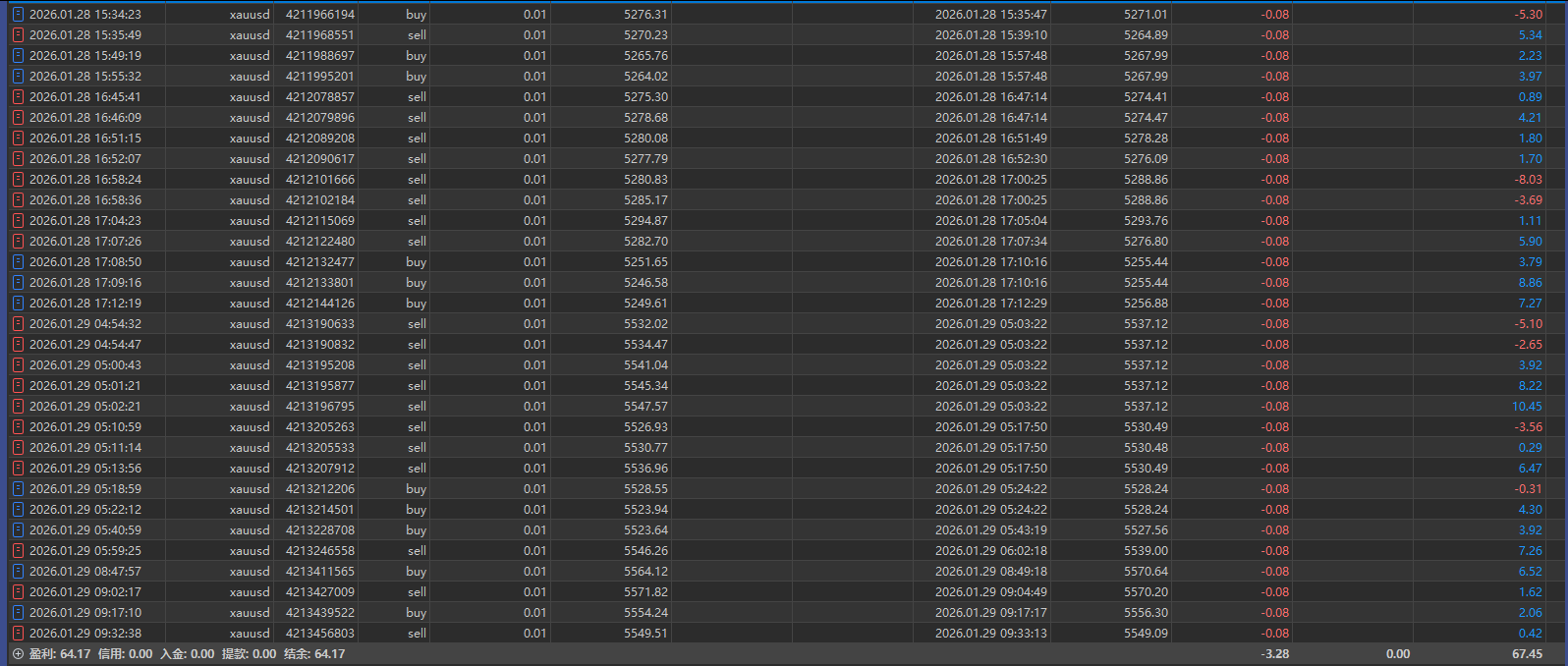Select the withdrawal text 提款: 0.00
Screen dimensions: 1568x666
coord(249,654)
